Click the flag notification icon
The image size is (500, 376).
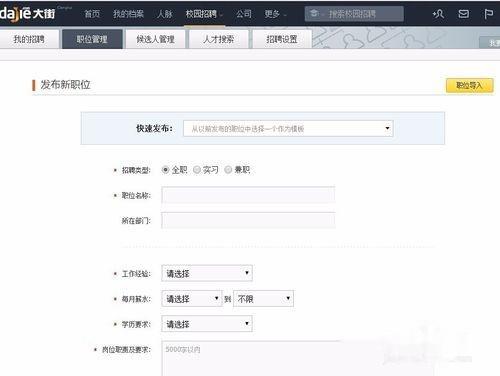[488, 14]
